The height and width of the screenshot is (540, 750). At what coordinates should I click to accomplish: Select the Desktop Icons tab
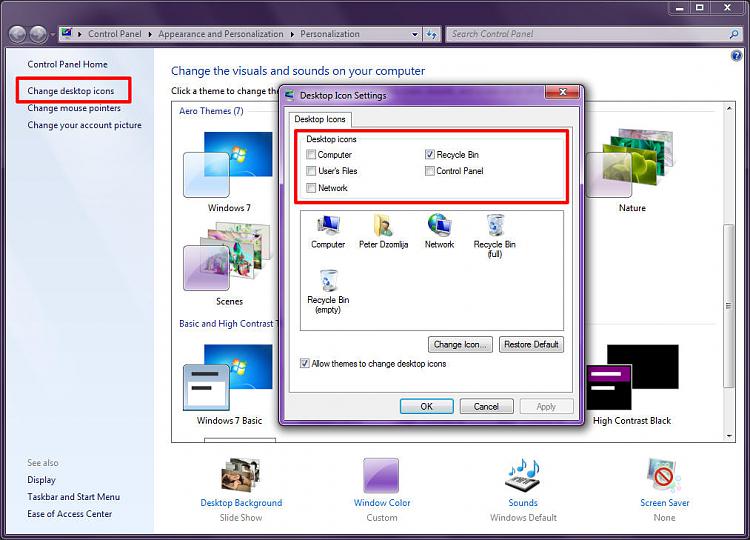[320, 119]
